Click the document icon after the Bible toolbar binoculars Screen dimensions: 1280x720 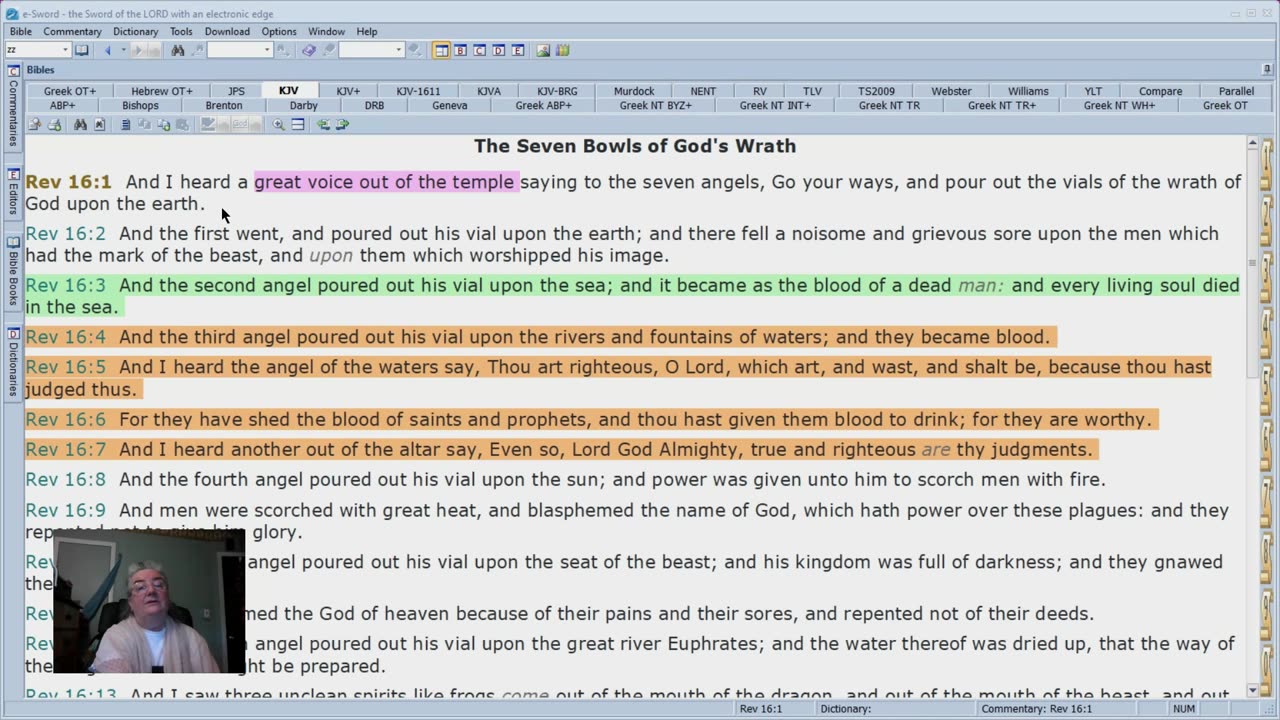[99, 125]
